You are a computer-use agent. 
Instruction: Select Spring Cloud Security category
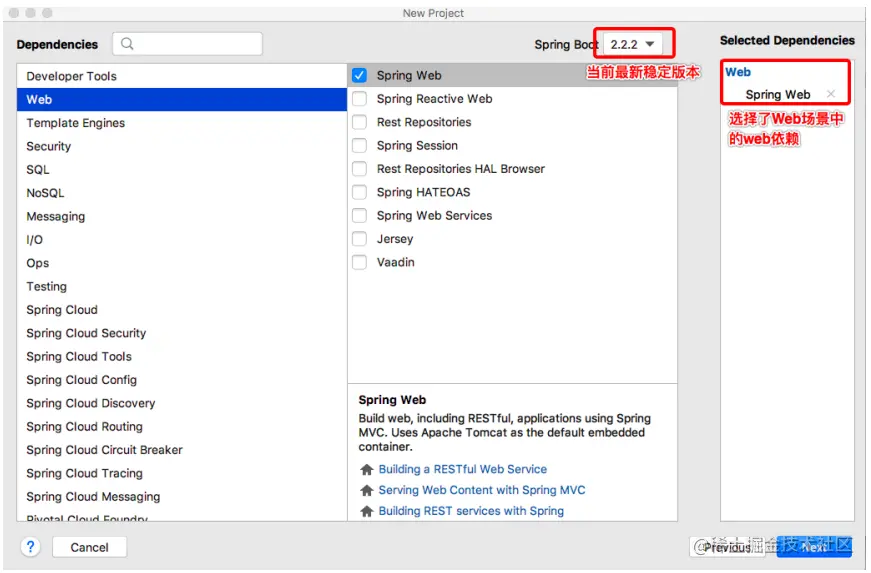tap(182, 333)
